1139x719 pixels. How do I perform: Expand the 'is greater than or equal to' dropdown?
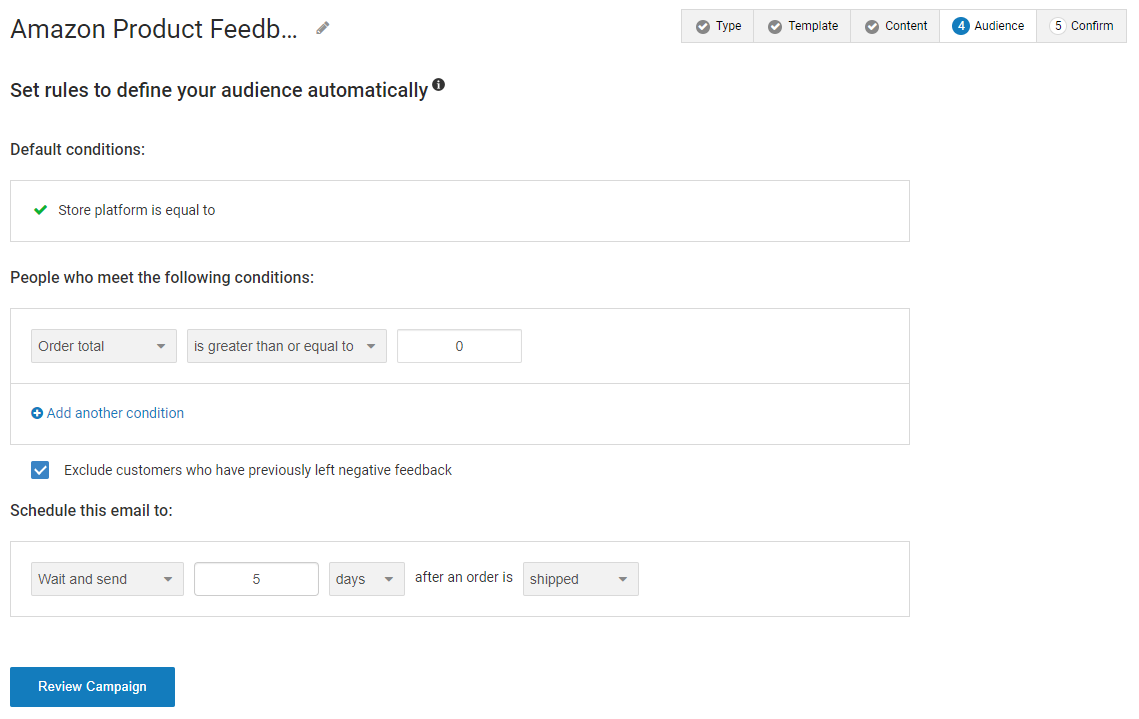coord(286,345)
